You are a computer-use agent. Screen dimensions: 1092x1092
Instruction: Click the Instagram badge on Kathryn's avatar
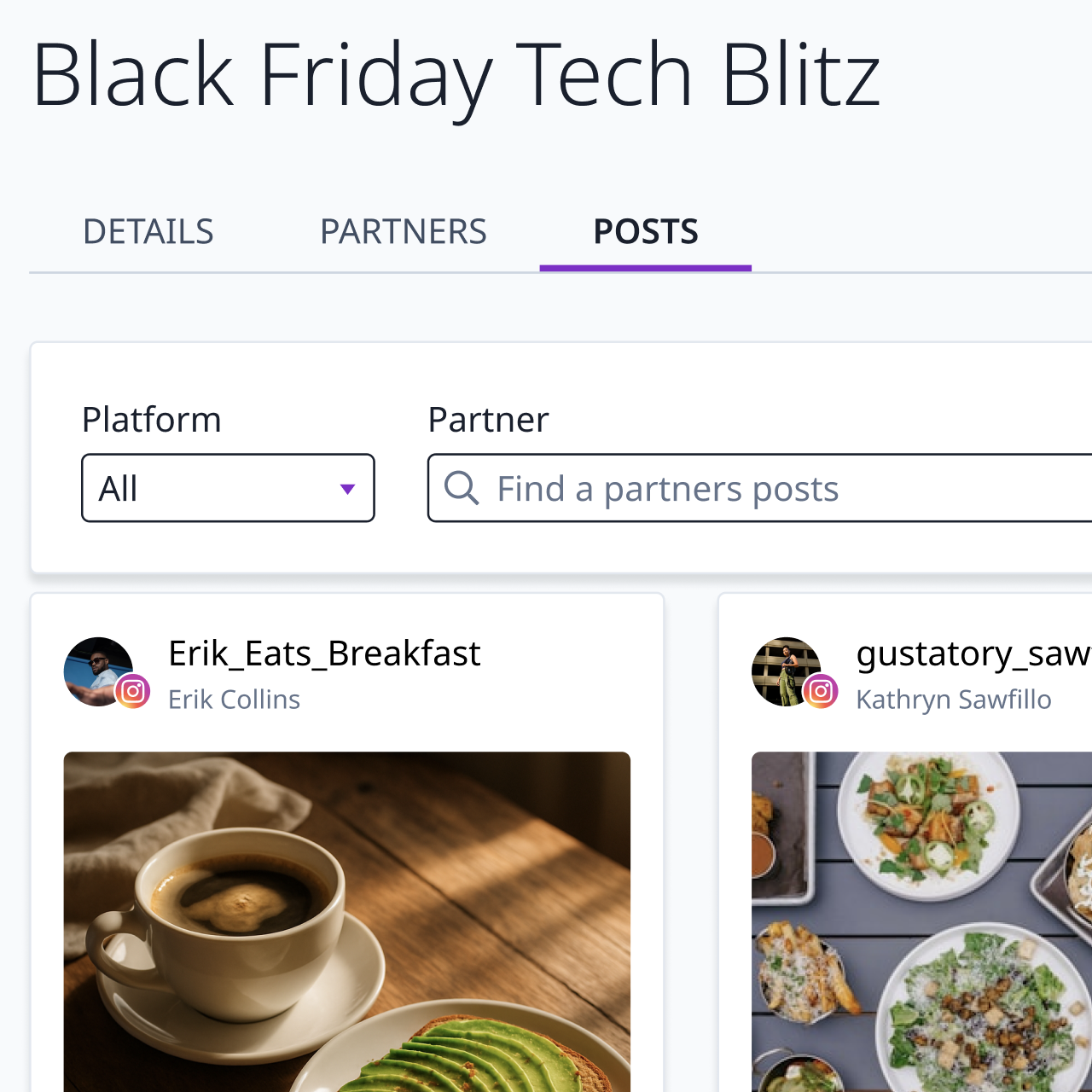[x=821, y=691]
